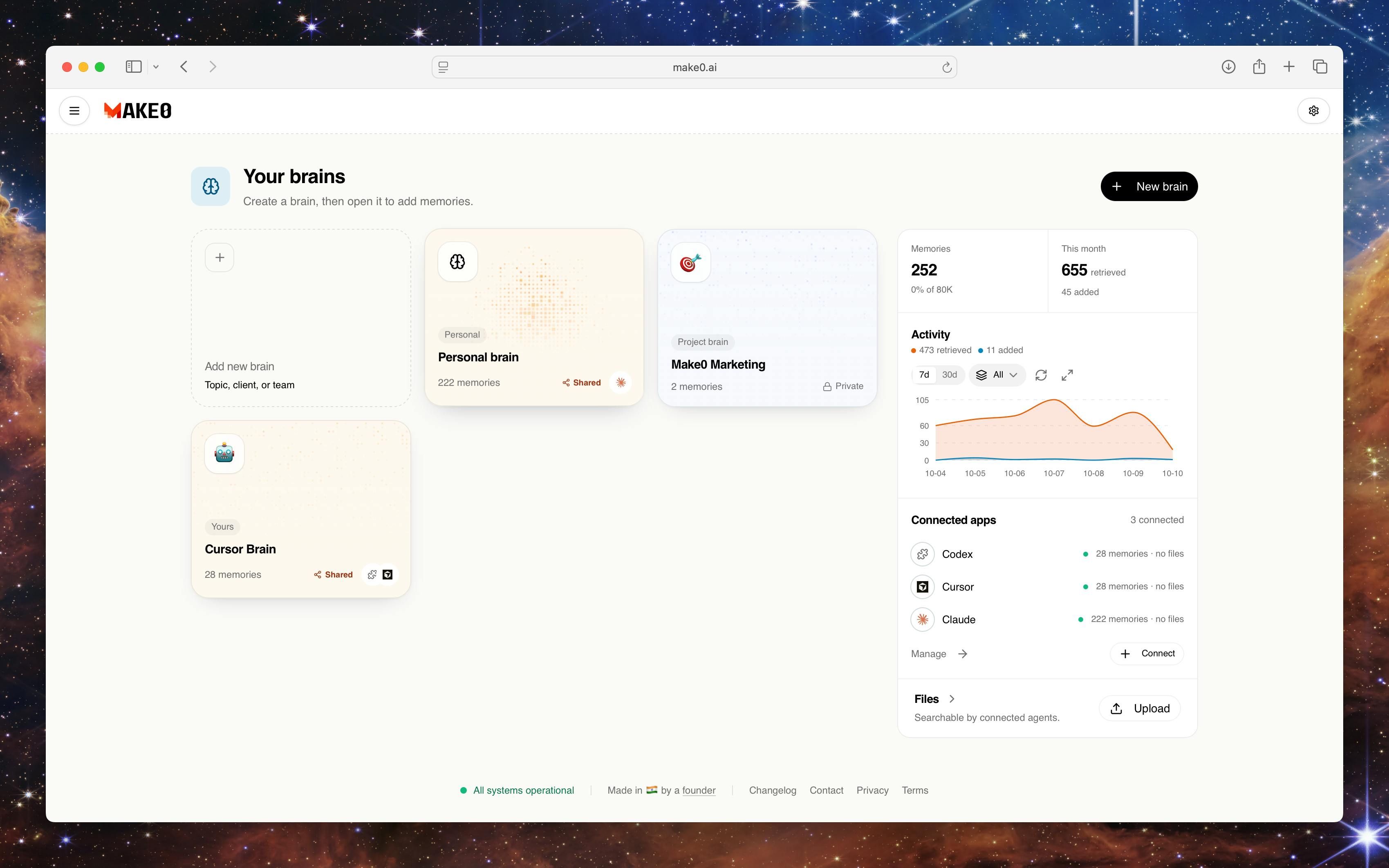Click Codex icon on Cursor Brain card
Image resolution: width=1389 pixels, height=868 pixels.
tap(372, 575)
